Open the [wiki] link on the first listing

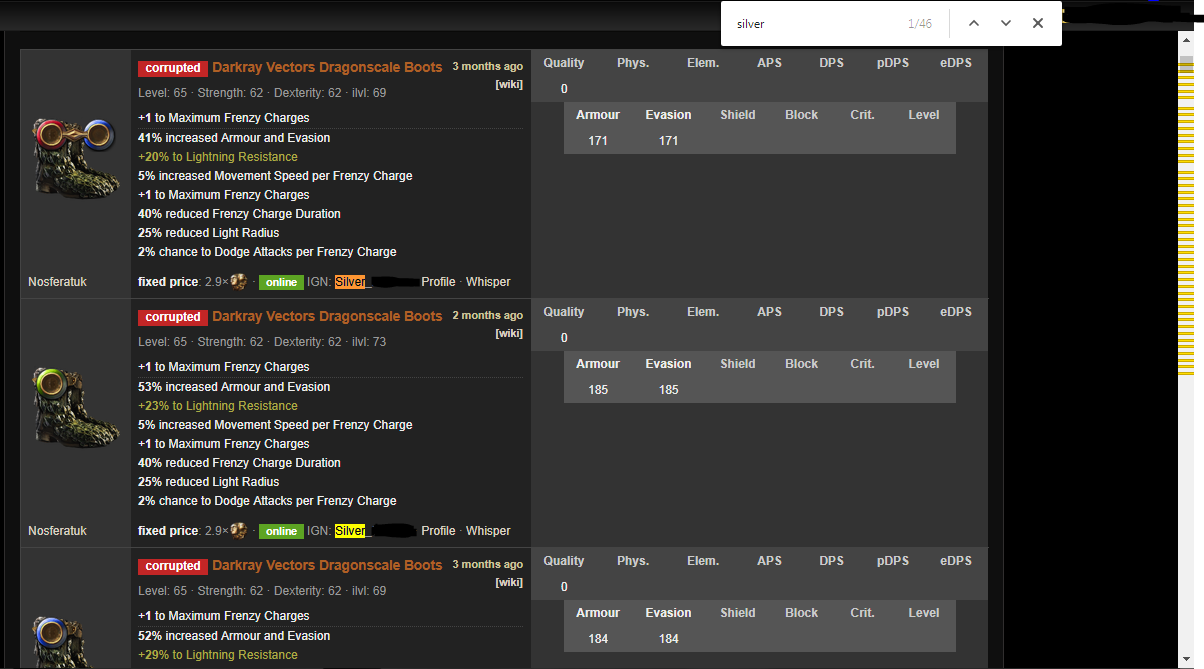[509, 84]
